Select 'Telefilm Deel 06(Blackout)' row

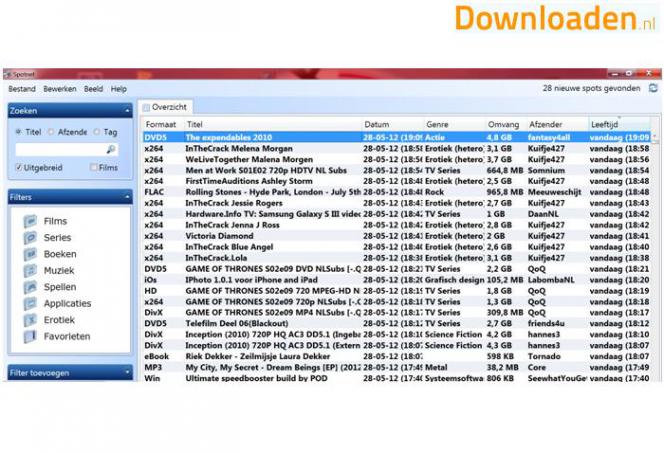(396, 323)
